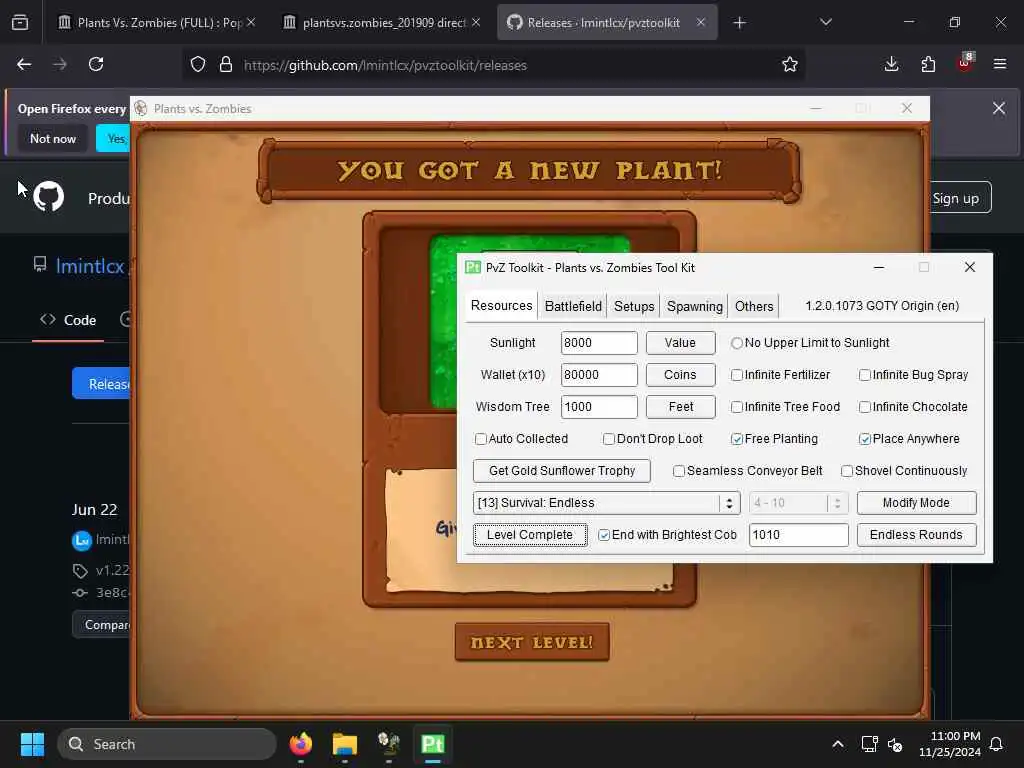Open a new browser tab
Screen dimensions: 1024x768
pyautogui.click(x=739, y=23)
